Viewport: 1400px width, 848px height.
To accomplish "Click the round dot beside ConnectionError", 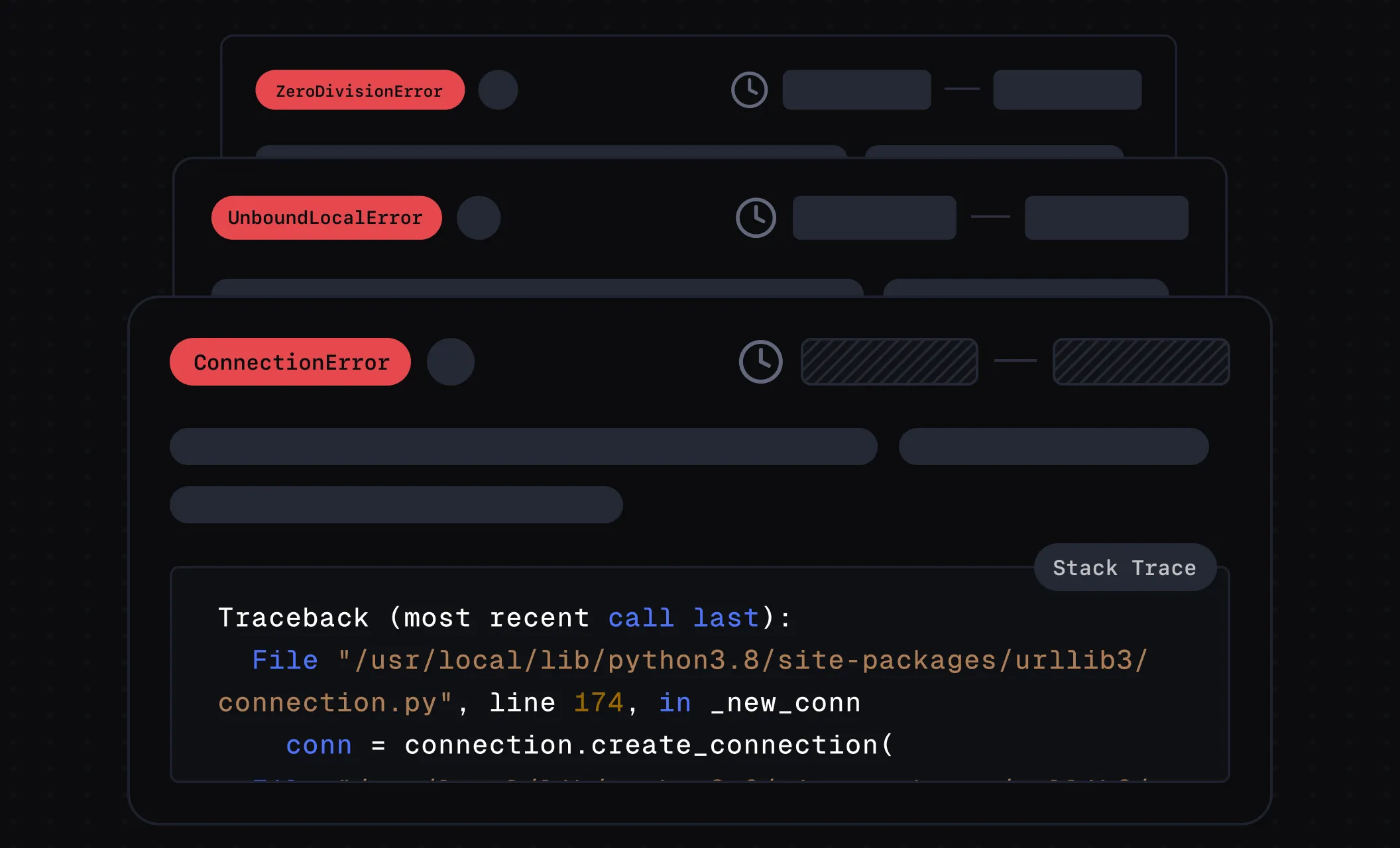I will point(451,362).
